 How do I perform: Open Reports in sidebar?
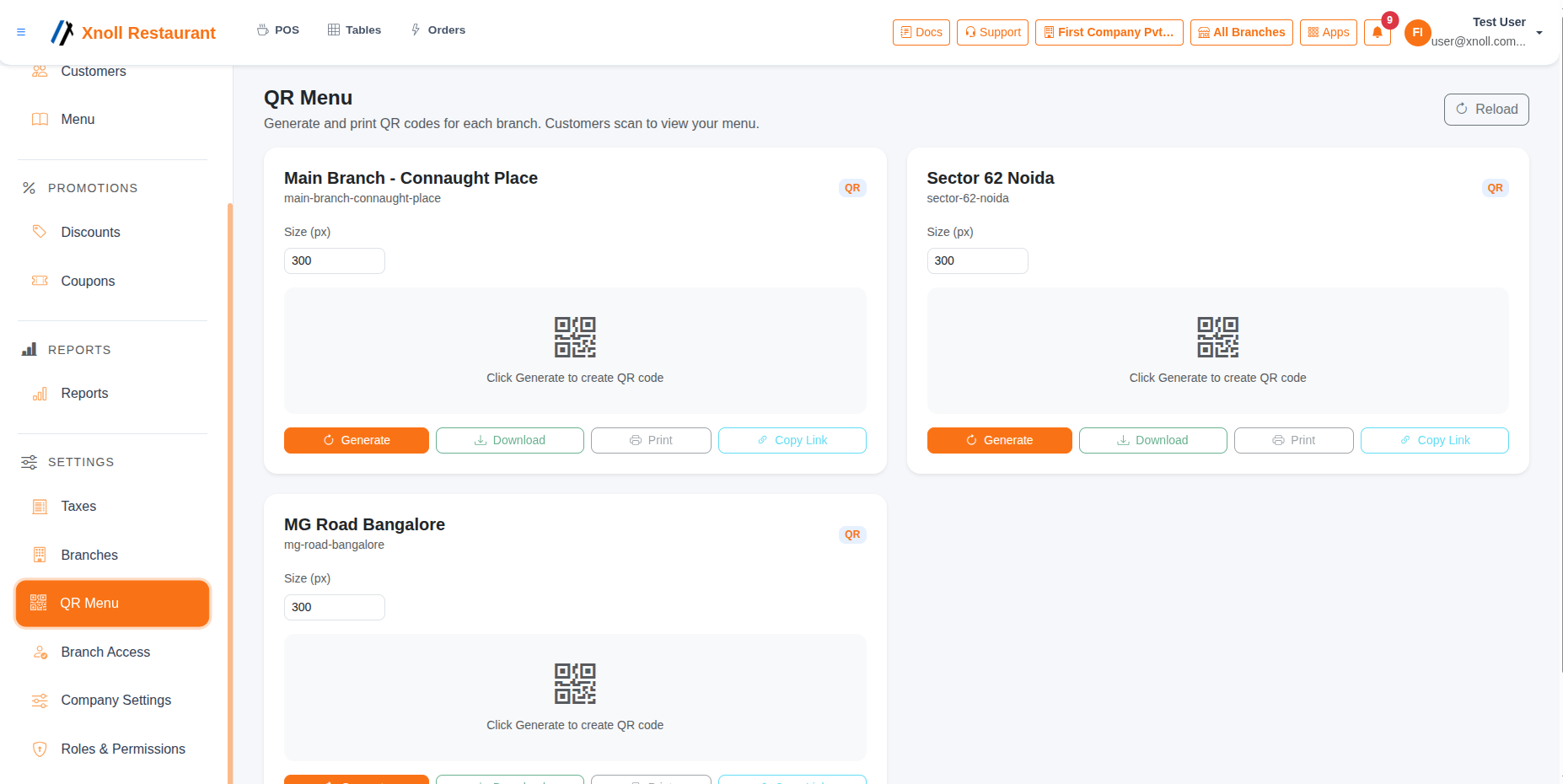(x=112, y=394)
